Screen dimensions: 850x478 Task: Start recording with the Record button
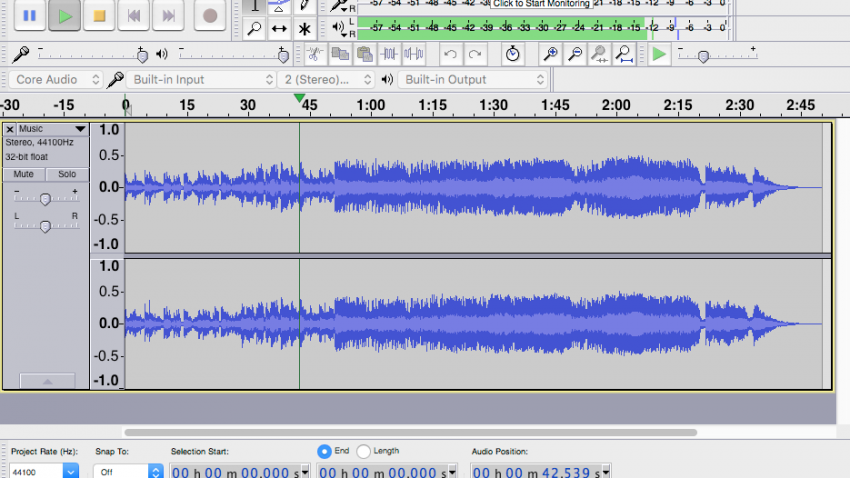210,16
